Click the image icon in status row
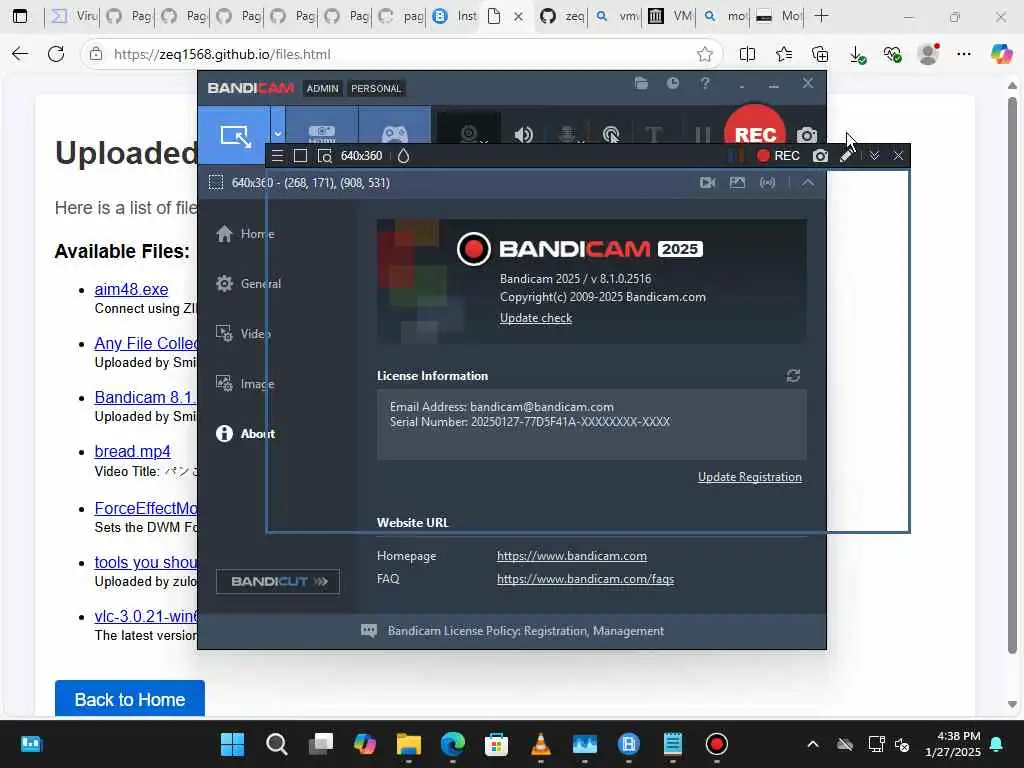Screen dimensions: 1024x768 (737, 182)
